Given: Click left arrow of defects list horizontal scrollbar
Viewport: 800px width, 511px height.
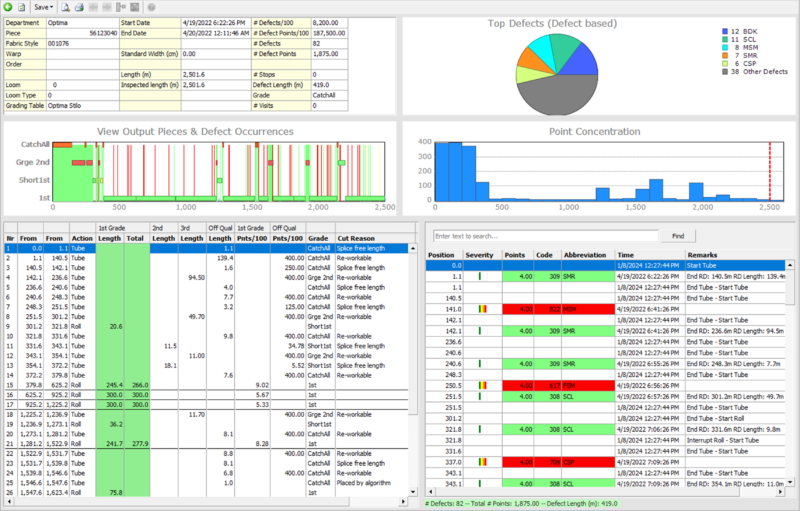Looking at the screenshot, I should pyautogui.click(x=431, y=492).
